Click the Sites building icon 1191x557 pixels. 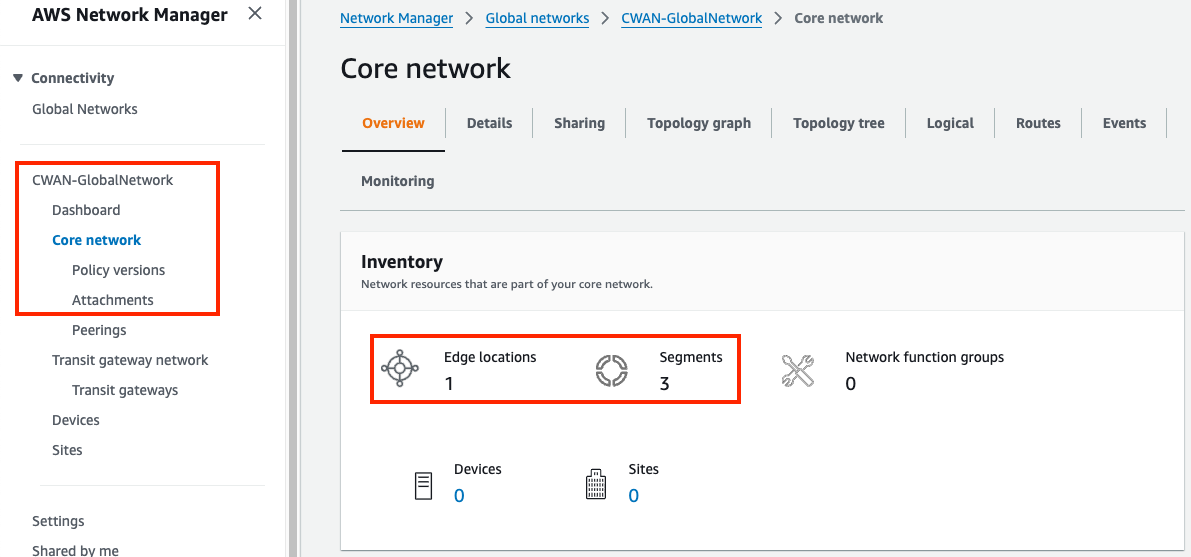click(x=596, y=484)
